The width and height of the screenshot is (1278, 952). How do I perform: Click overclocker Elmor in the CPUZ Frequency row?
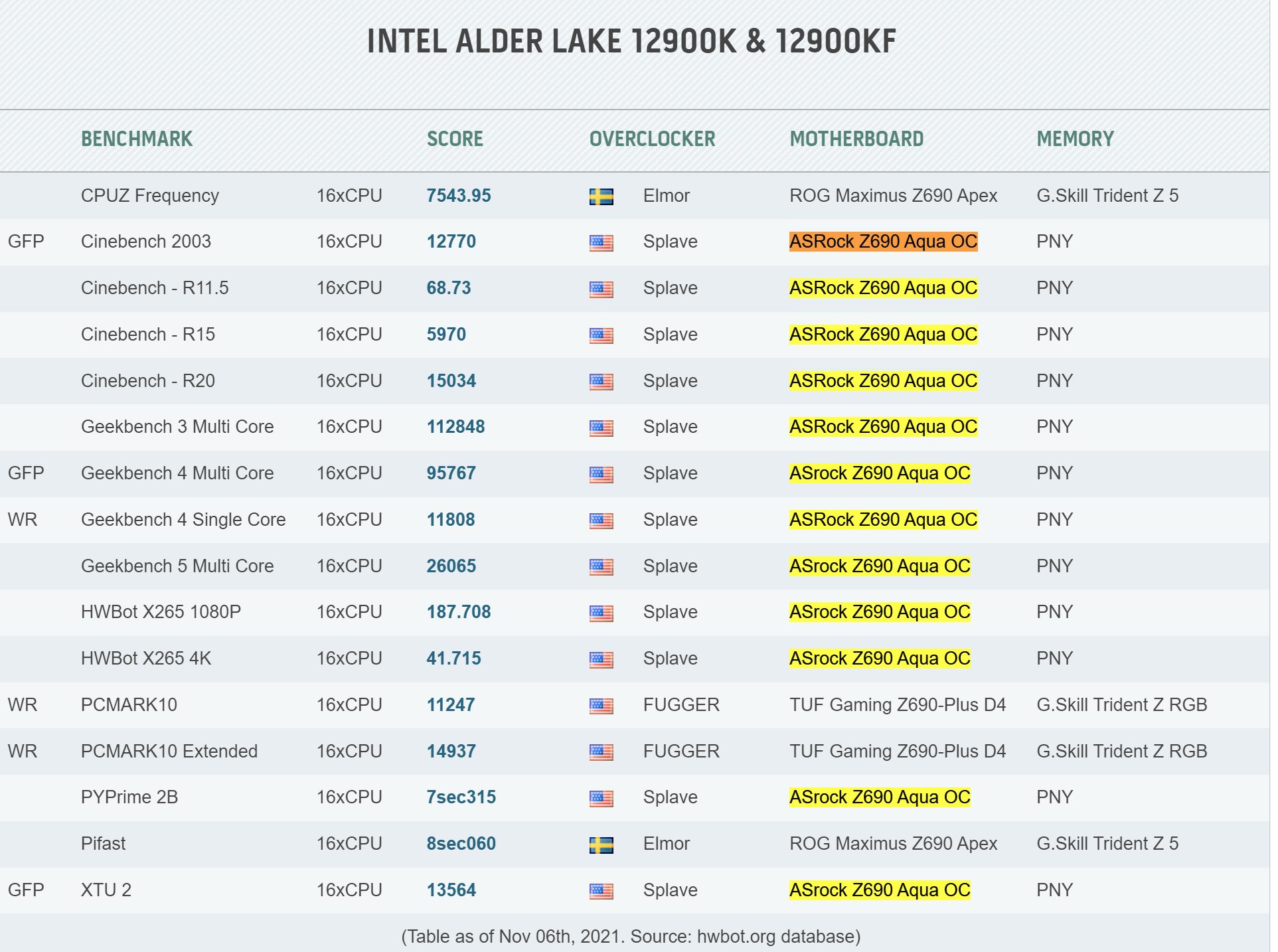tap(667, 196)
